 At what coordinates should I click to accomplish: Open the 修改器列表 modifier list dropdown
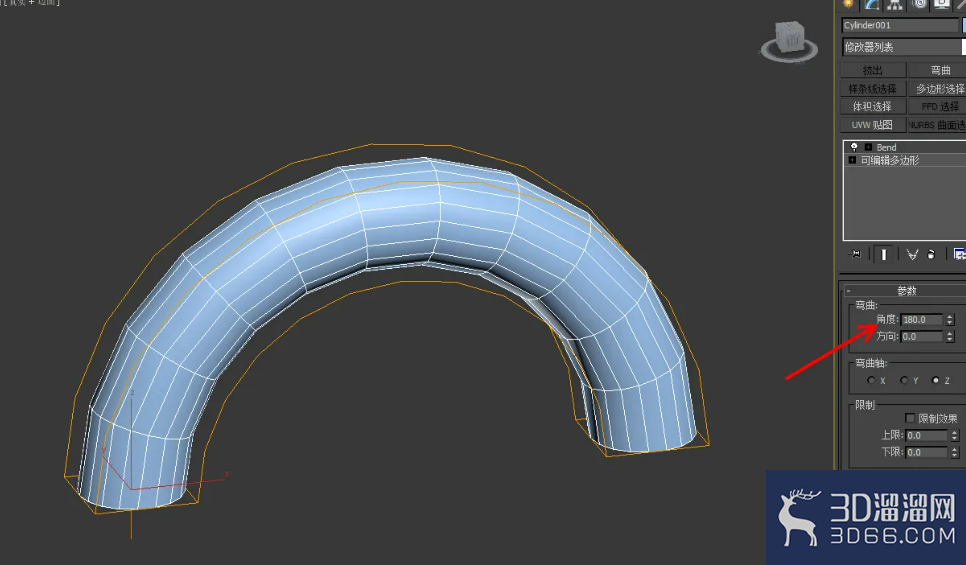tap(903, 47)
